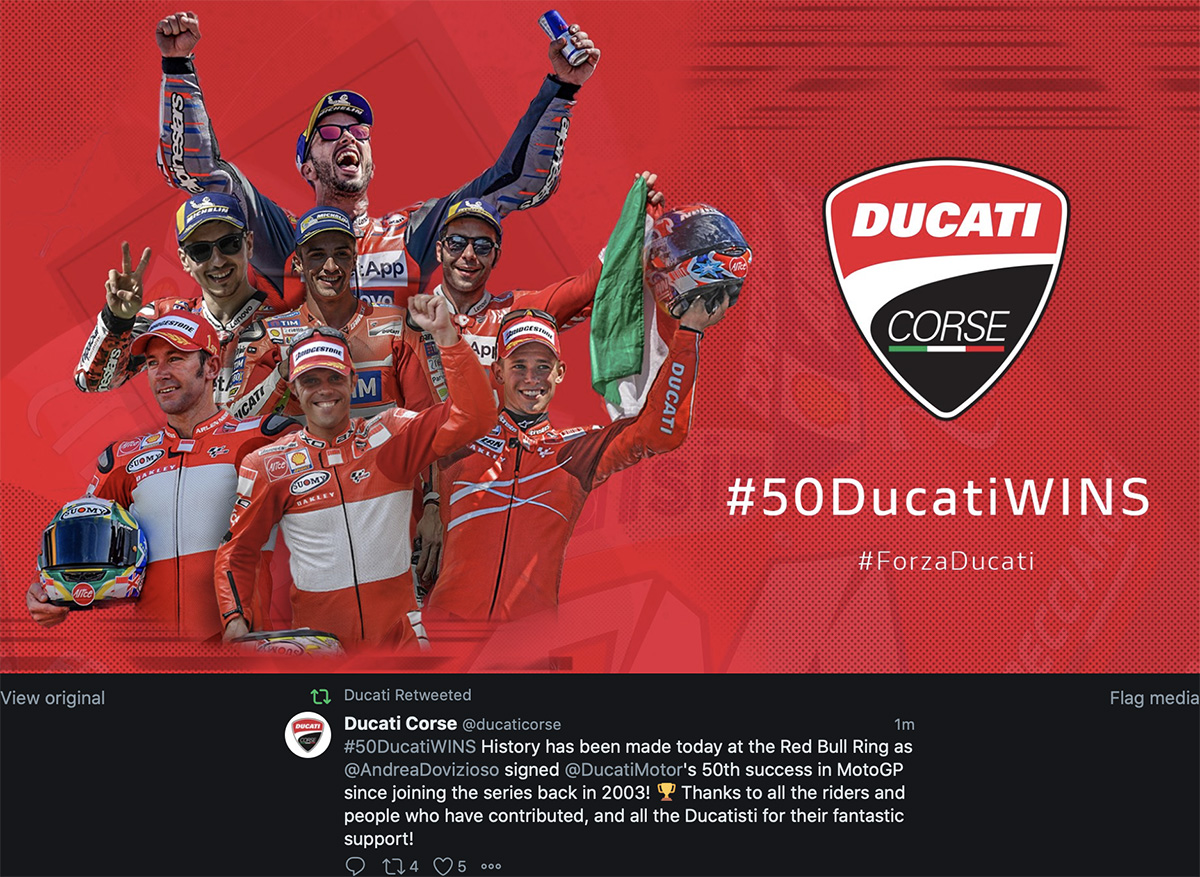Click the Ducati Corse shield logo in the image
This screenshot has width=1200, height=877.
click(x=946, y=289)
